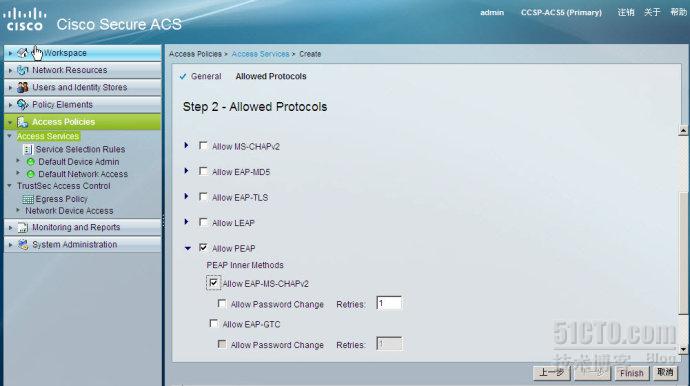
Task: Open Egress Policy item
Action: click(62, 199)
